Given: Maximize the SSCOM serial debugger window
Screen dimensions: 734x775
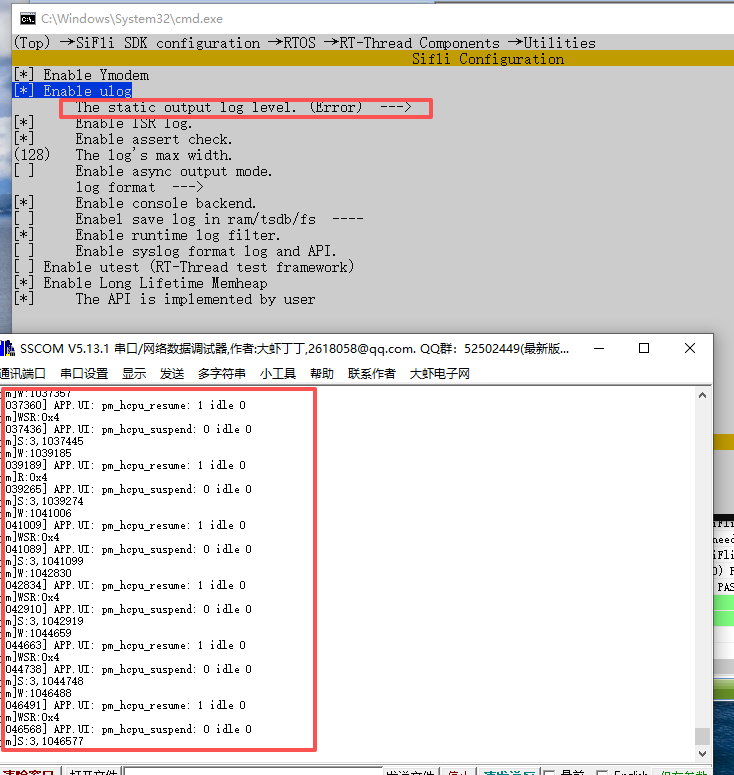Looking at the screenshot, I should pos(644,349).
